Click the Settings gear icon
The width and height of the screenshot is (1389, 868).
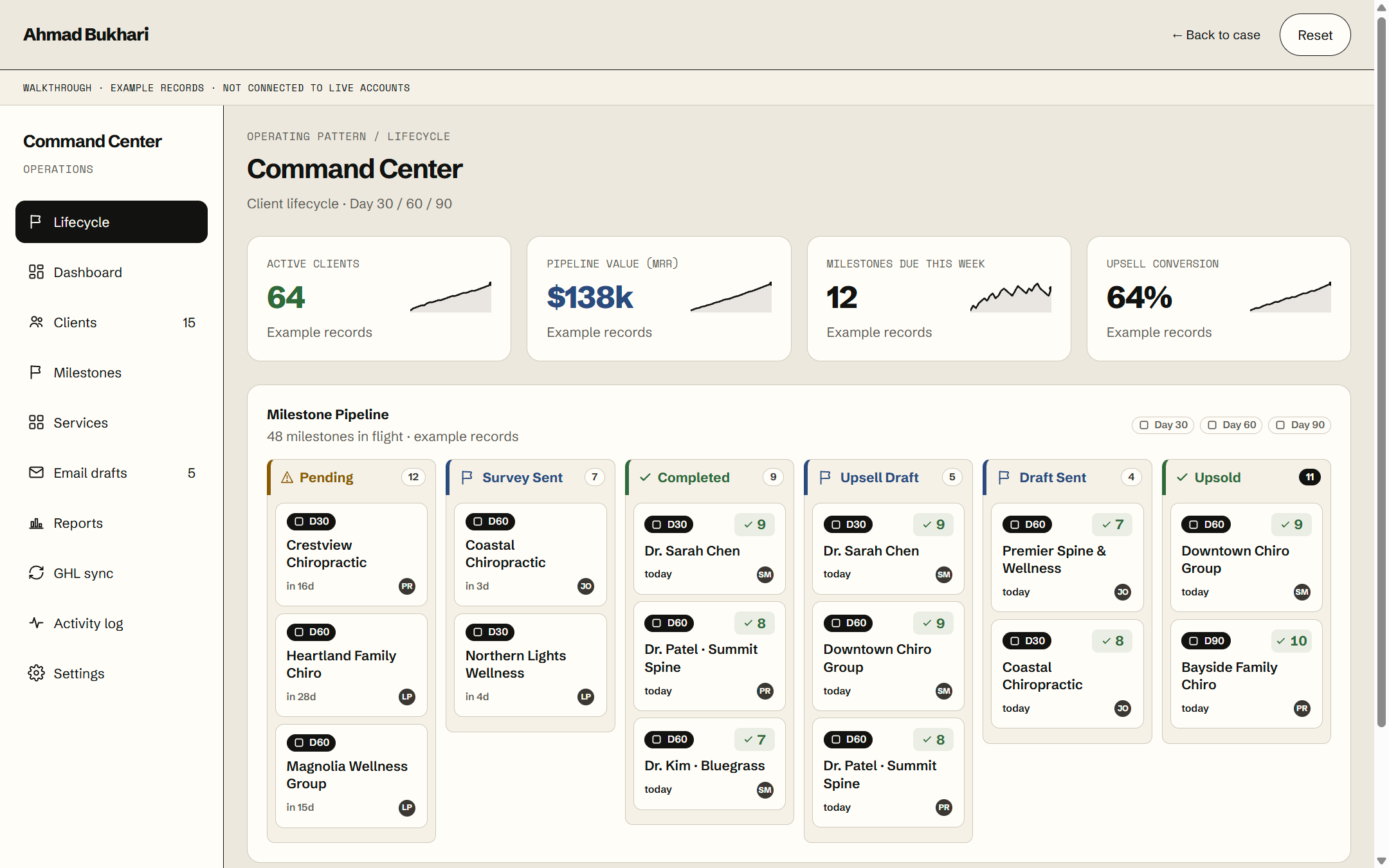point(36,673)
